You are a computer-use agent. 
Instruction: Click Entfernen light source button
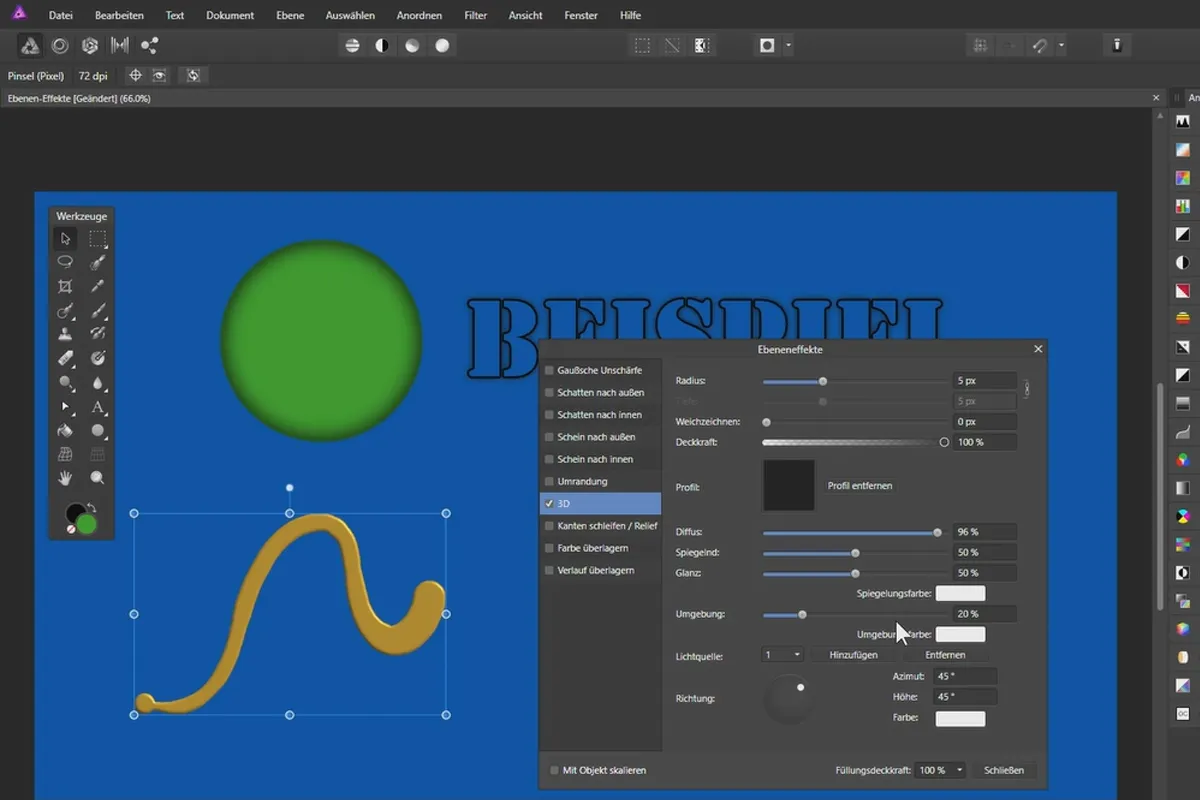[x=945, y=655]
